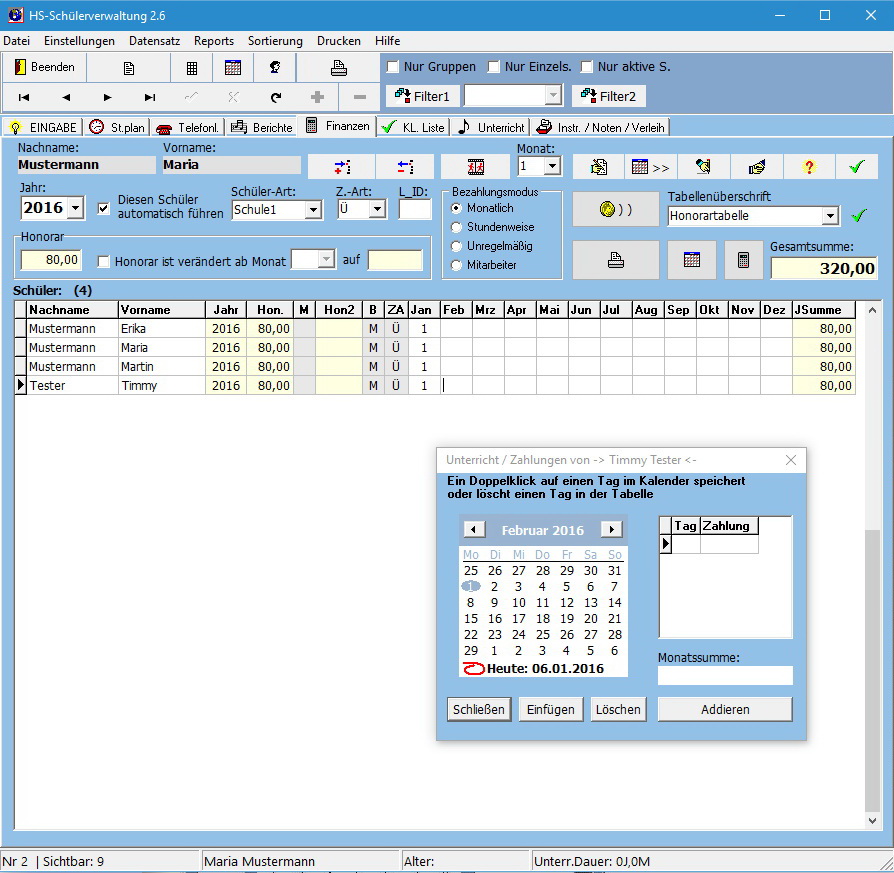Expand the Jahr 2016 dropdown
This screenshot has width=894, height=873.
pyautogui.click(x=76, y=208)
